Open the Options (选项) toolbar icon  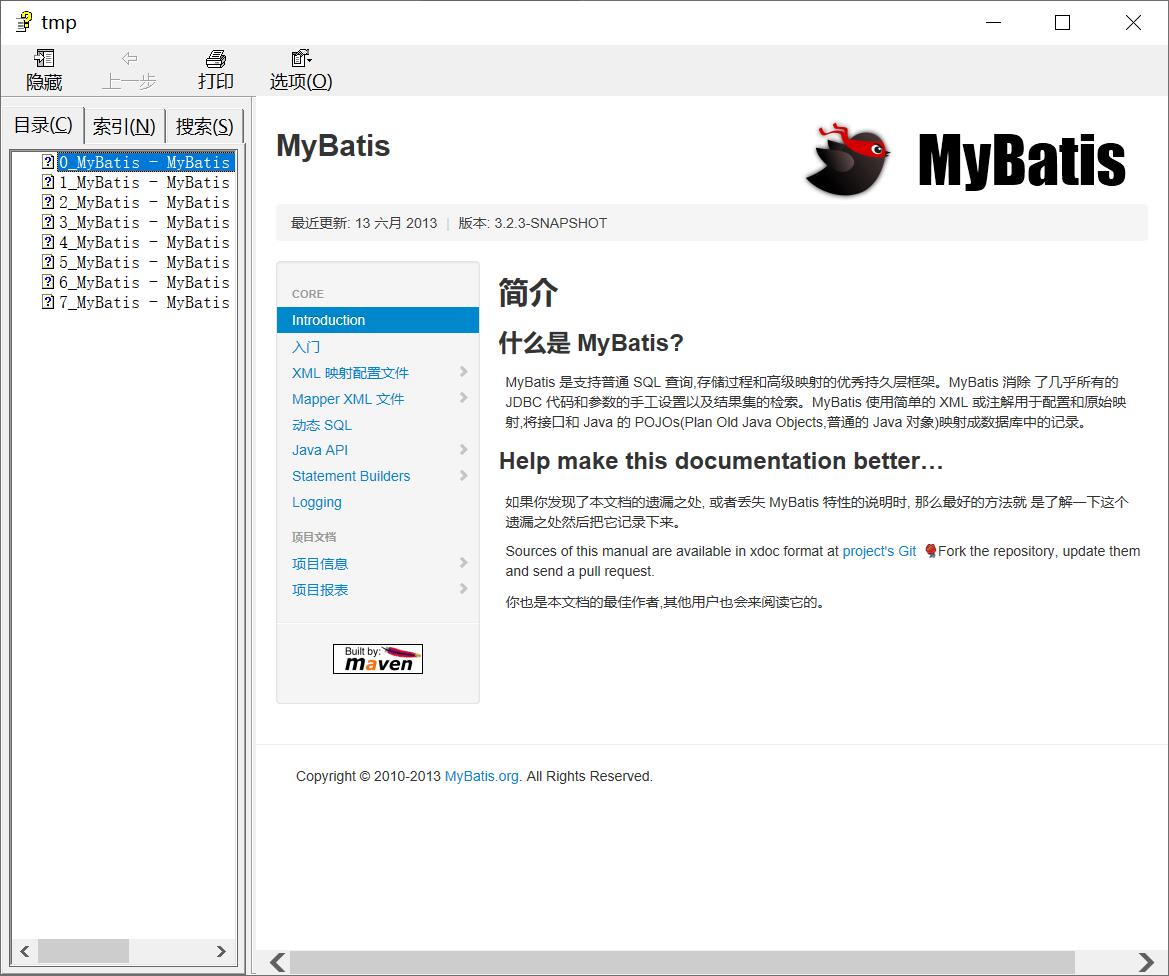point(301,58)
